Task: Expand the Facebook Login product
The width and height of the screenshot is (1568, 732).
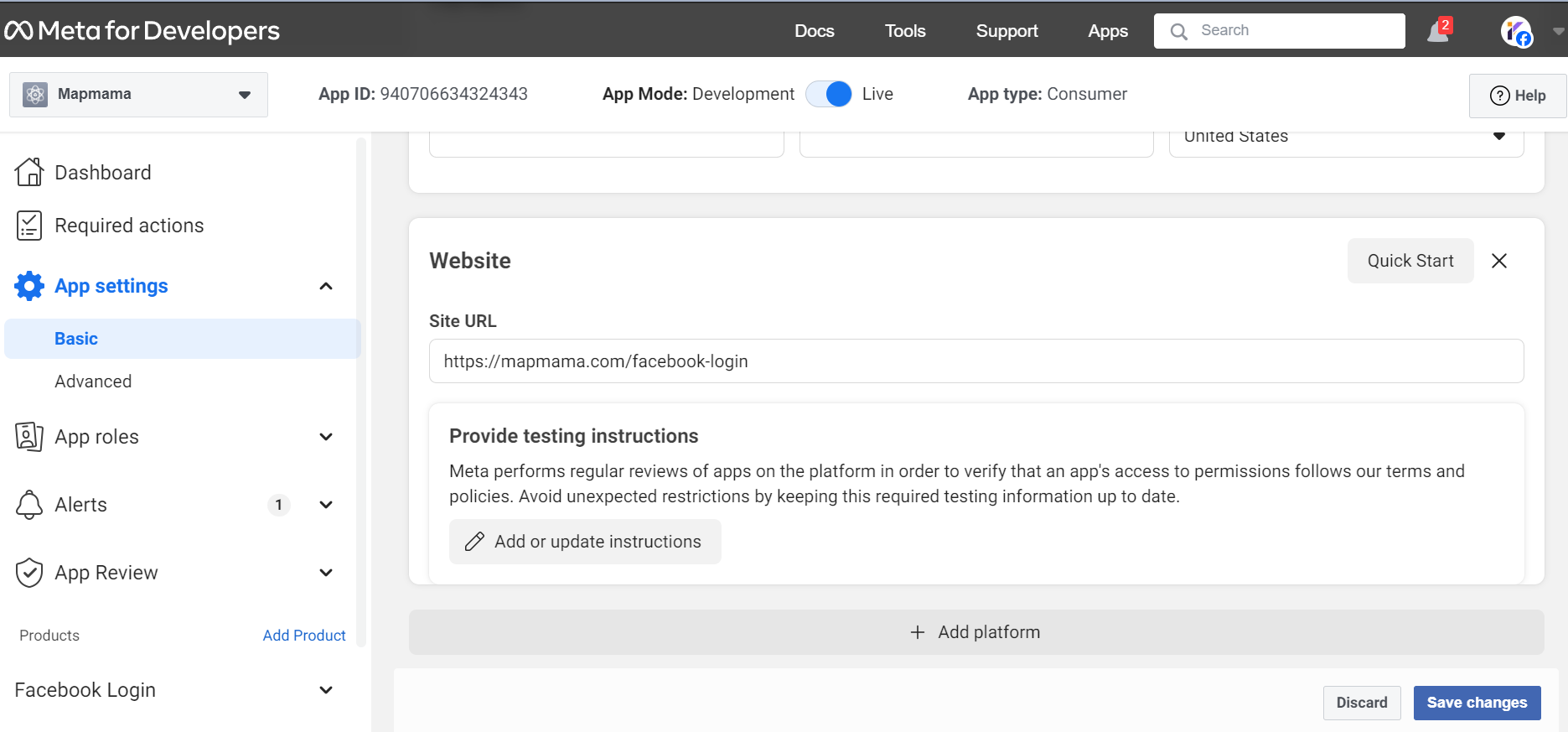Action: pyautogui.click(x=326, y=690)
